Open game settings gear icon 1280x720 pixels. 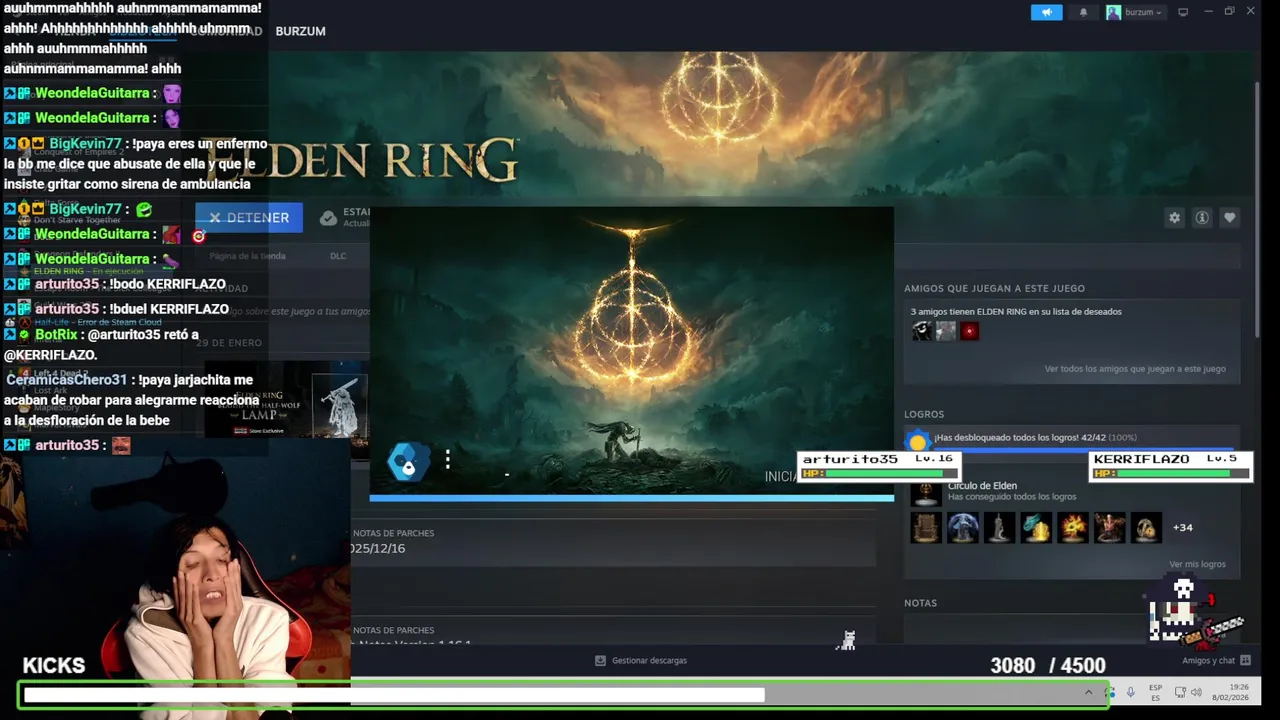[1174, 217]
